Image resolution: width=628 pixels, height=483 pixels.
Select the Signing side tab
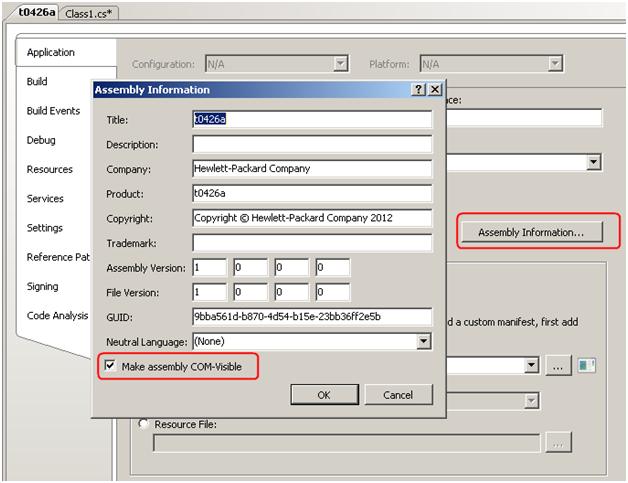pos(42,286)
